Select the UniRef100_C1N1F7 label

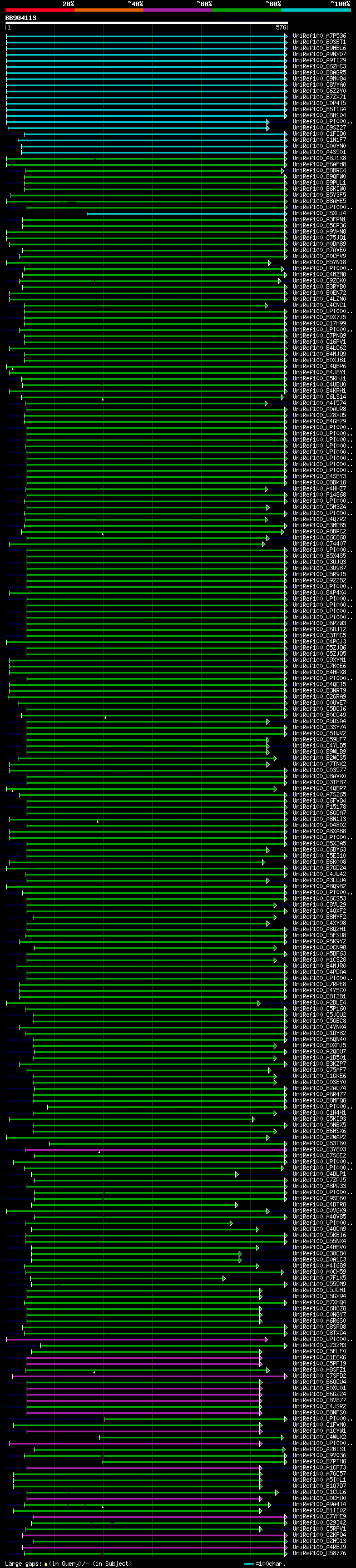pyautogui.click(x=319, y=140)
